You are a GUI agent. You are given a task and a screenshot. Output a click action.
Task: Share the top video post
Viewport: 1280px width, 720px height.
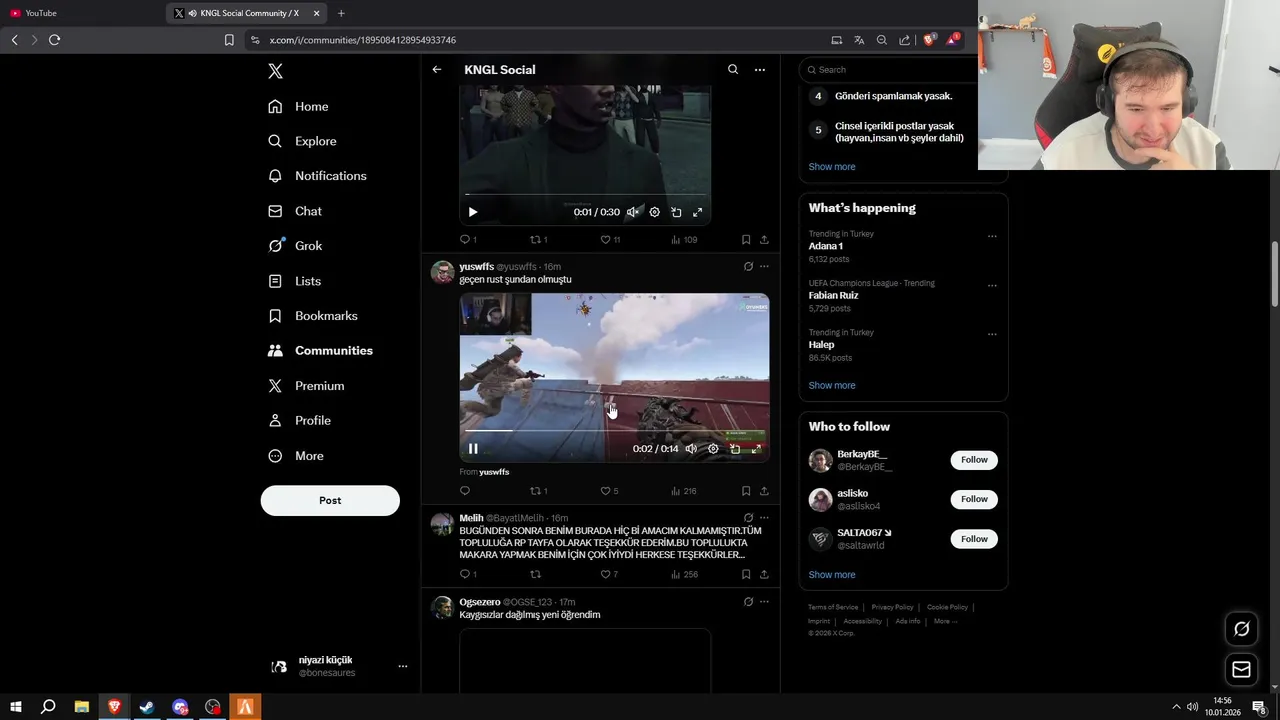(x=764, y=240)
